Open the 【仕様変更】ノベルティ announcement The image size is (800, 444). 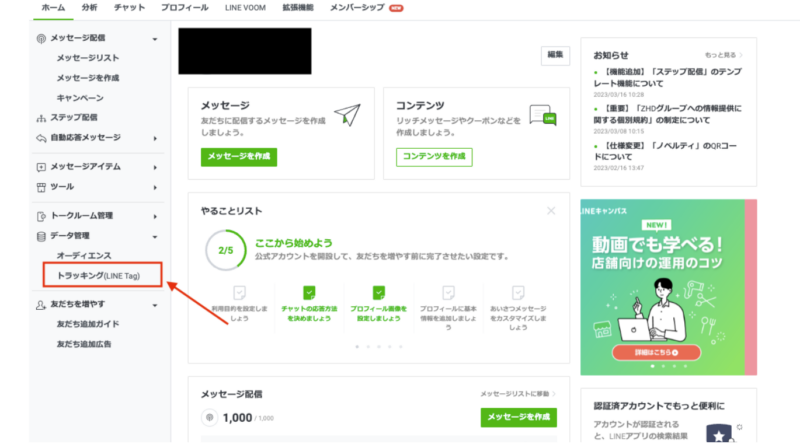tap(665, 151)
